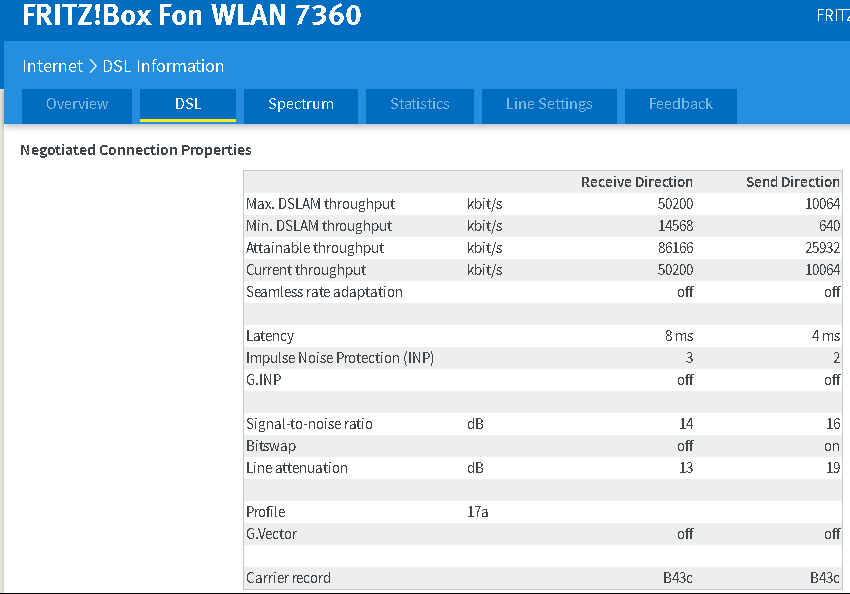Click the FRITZ!Box Fon WLAN 7360 title
850x594 pixels.
[192, 16]
